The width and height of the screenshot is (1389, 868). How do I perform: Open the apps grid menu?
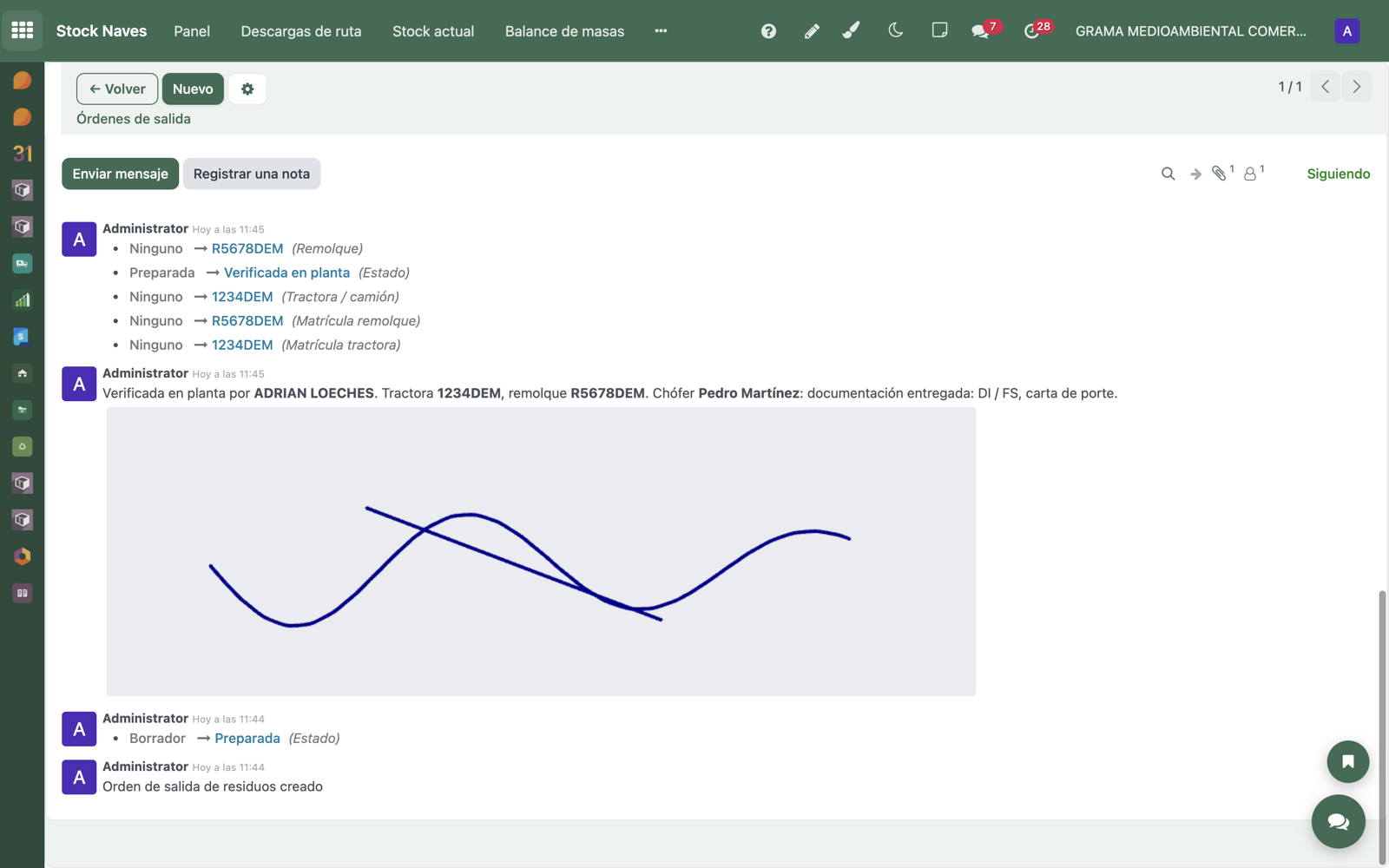[x=23, y=30]
